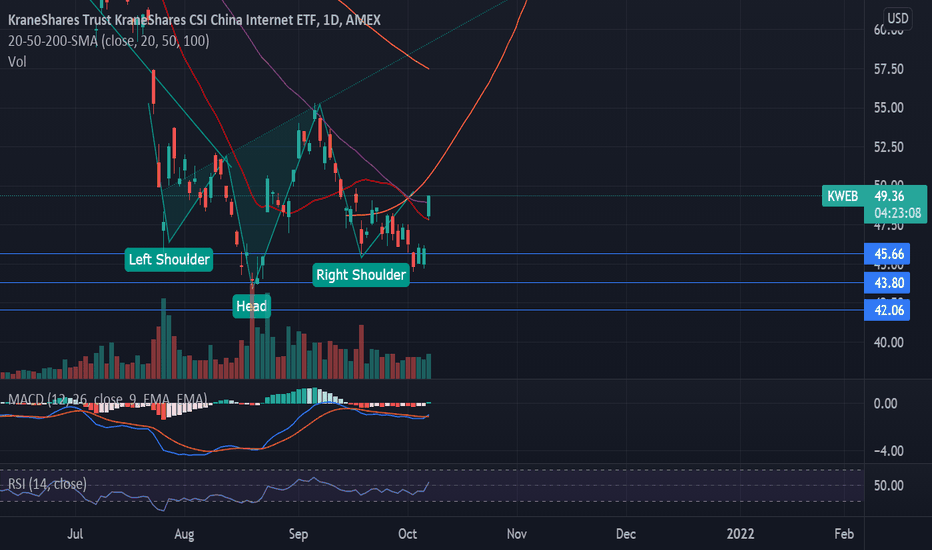This screenshot has width=932, height=550.
Task: Click the KWEB price tag
Action: [842, 196]
